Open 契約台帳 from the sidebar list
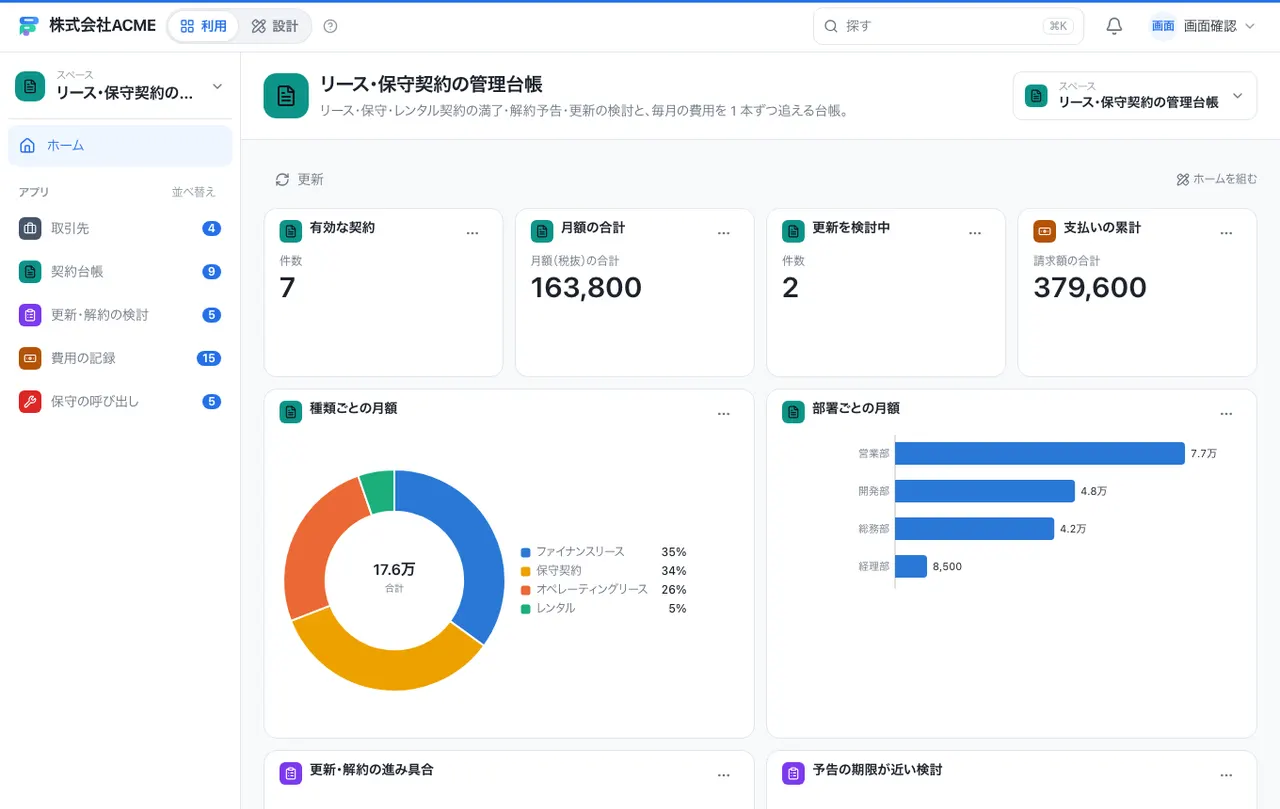 [x=120, y=271]
